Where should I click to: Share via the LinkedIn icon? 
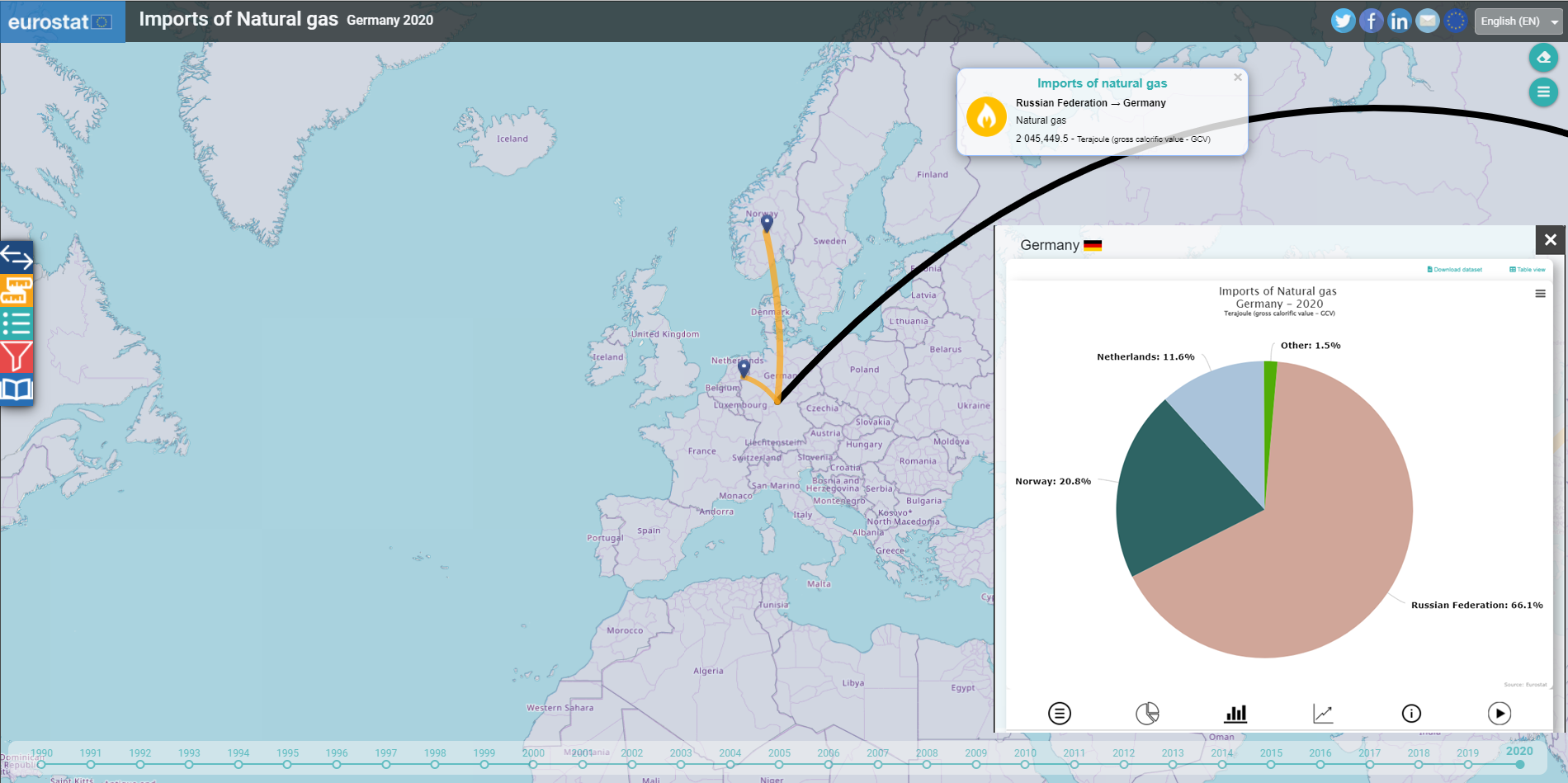click(x=1399, y=21)
